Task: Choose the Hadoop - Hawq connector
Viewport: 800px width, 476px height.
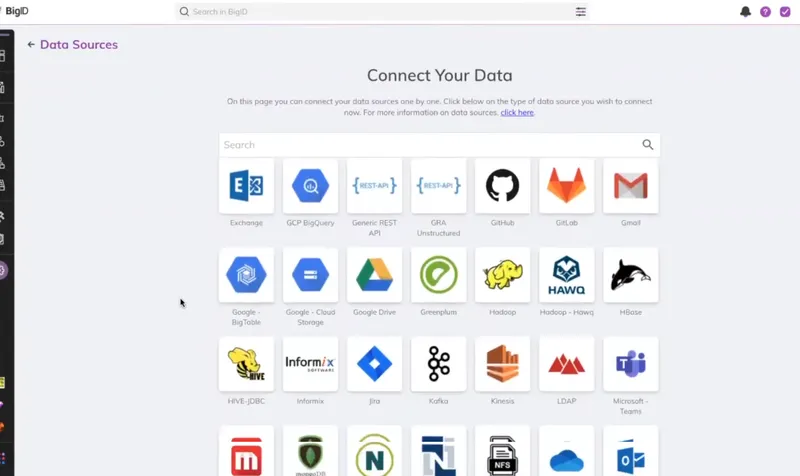Action: tap(567, 275)
